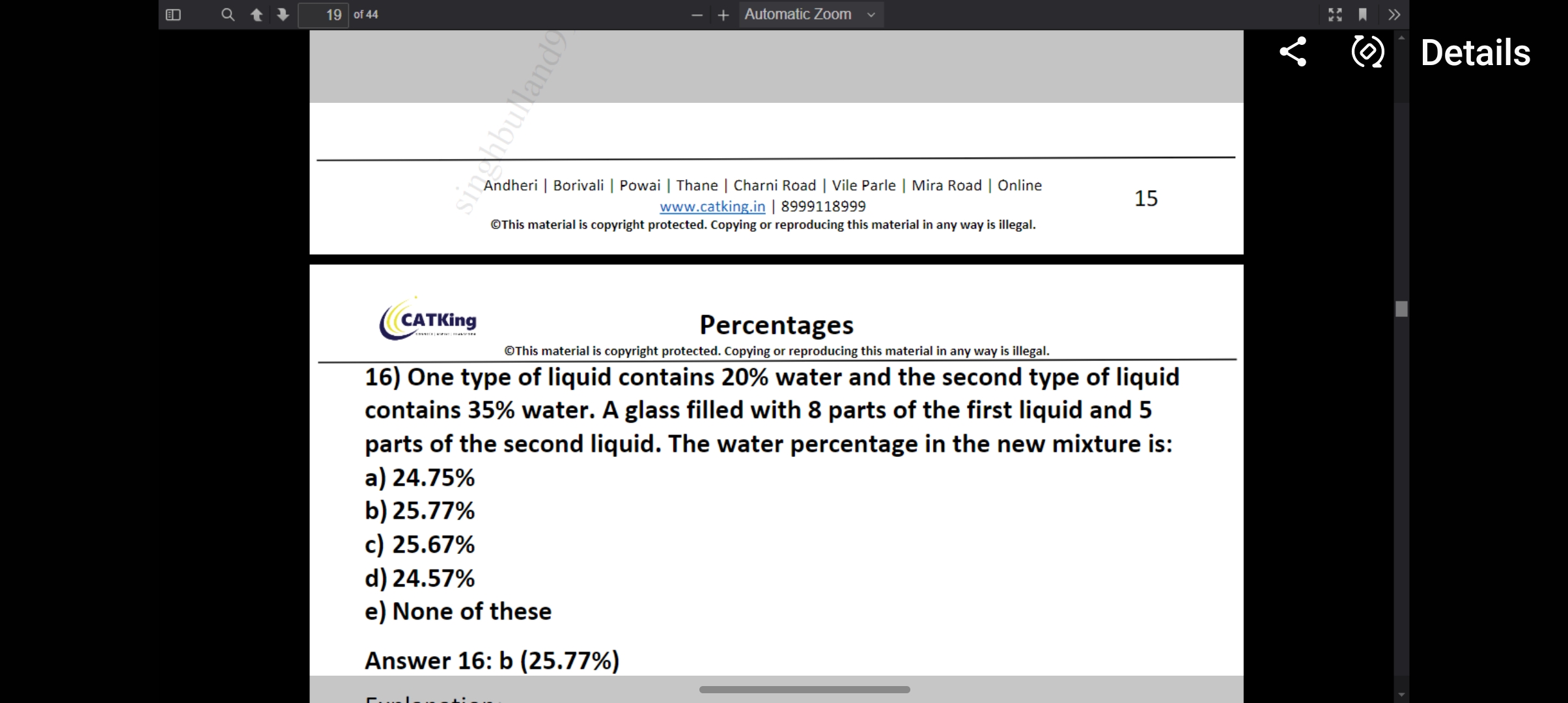Click the 'of 44' page count label

(x=366, y=14)
